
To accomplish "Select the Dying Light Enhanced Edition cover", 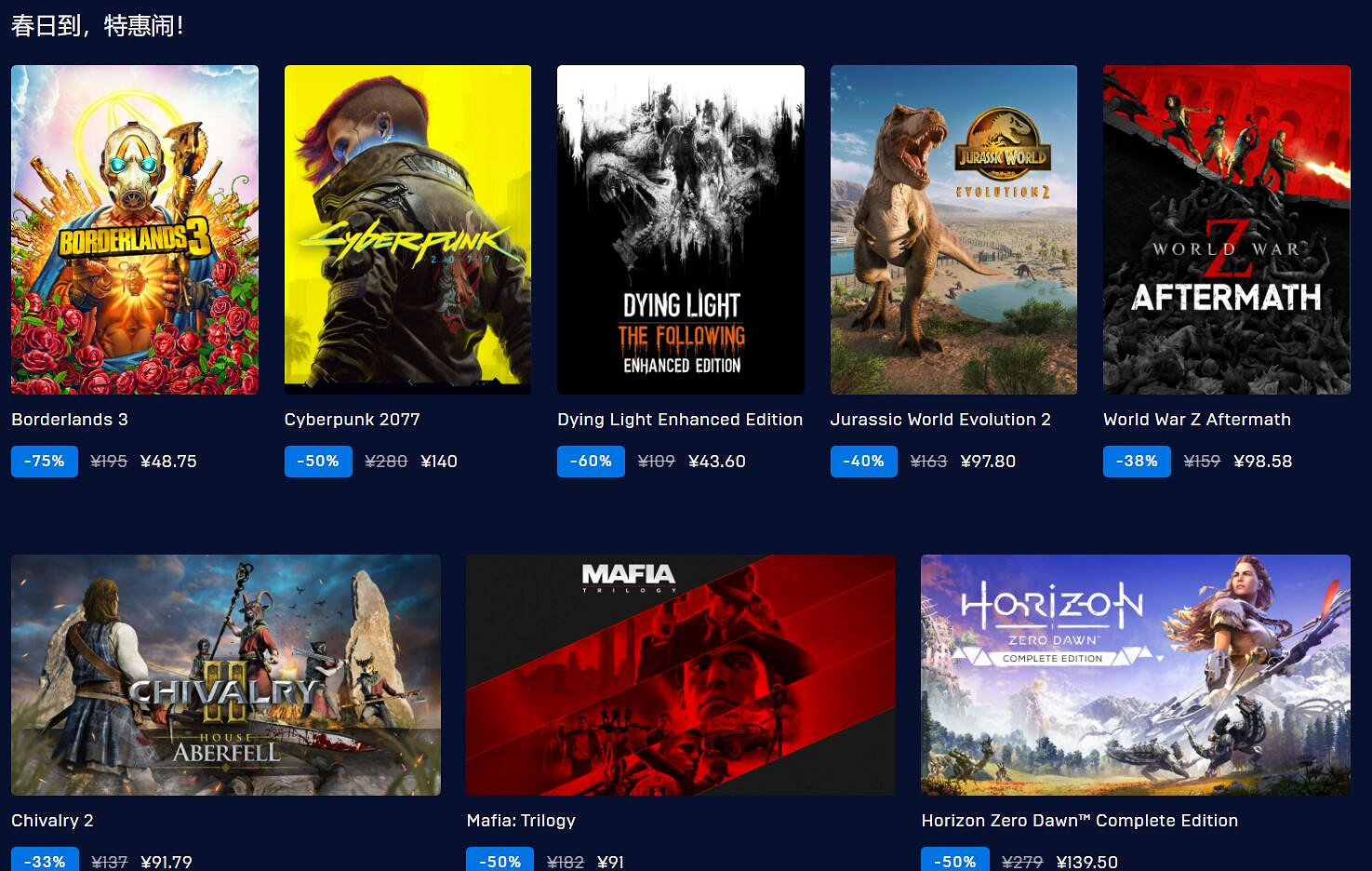I will click(681, 230).
